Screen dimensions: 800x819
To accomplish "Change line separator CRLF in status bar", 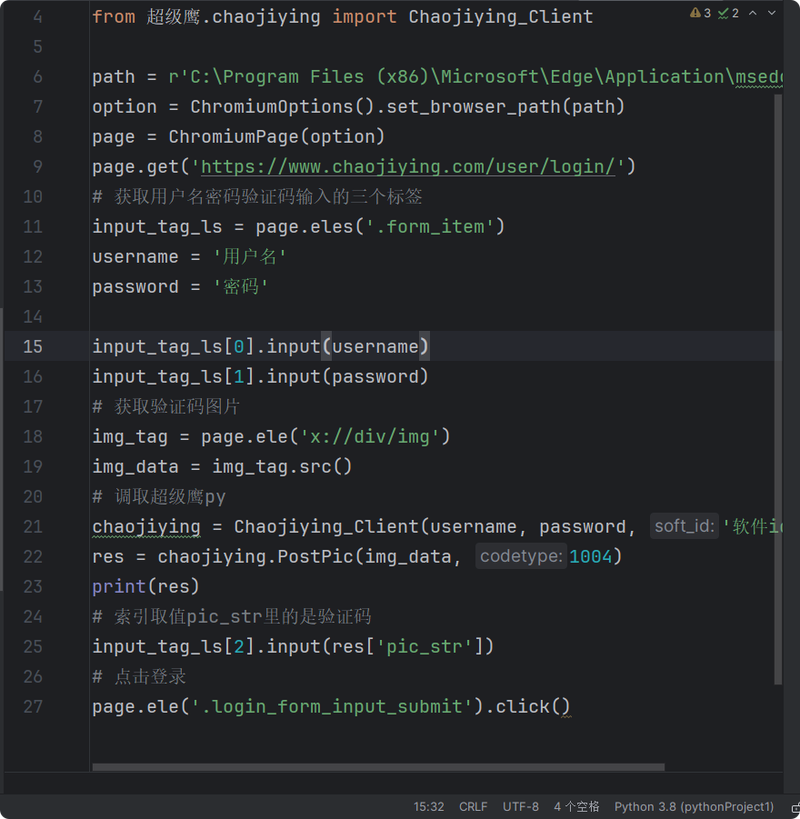I will (x=473, y=806).
